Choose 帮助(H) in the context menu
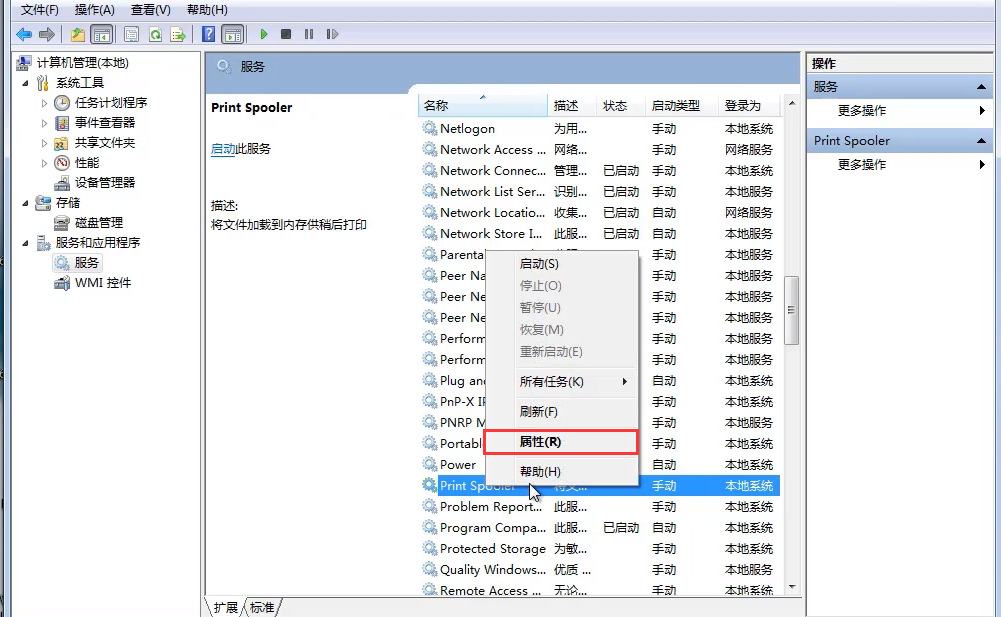1001x617 pixels. (562, 472)
